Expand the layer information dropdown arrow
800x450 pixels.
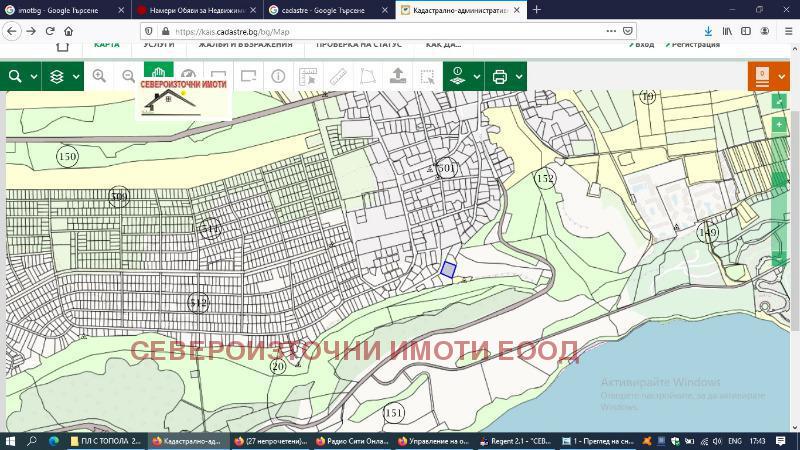(477, 77)
